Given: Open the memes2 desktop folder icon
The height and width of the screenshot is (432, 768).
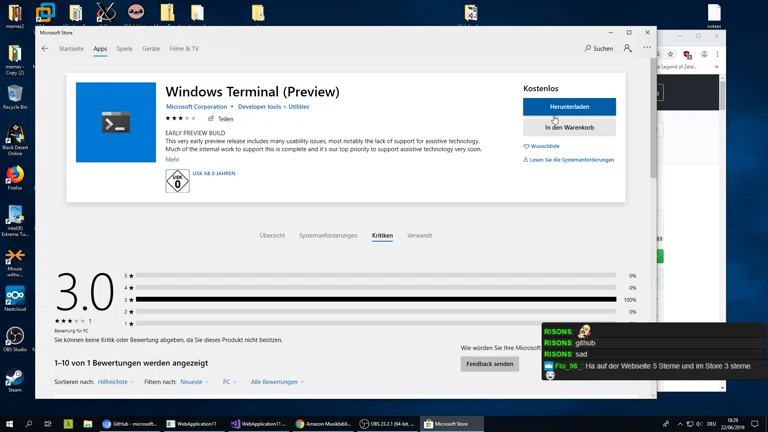Looking at the screenshot, I should pos(15,16).
